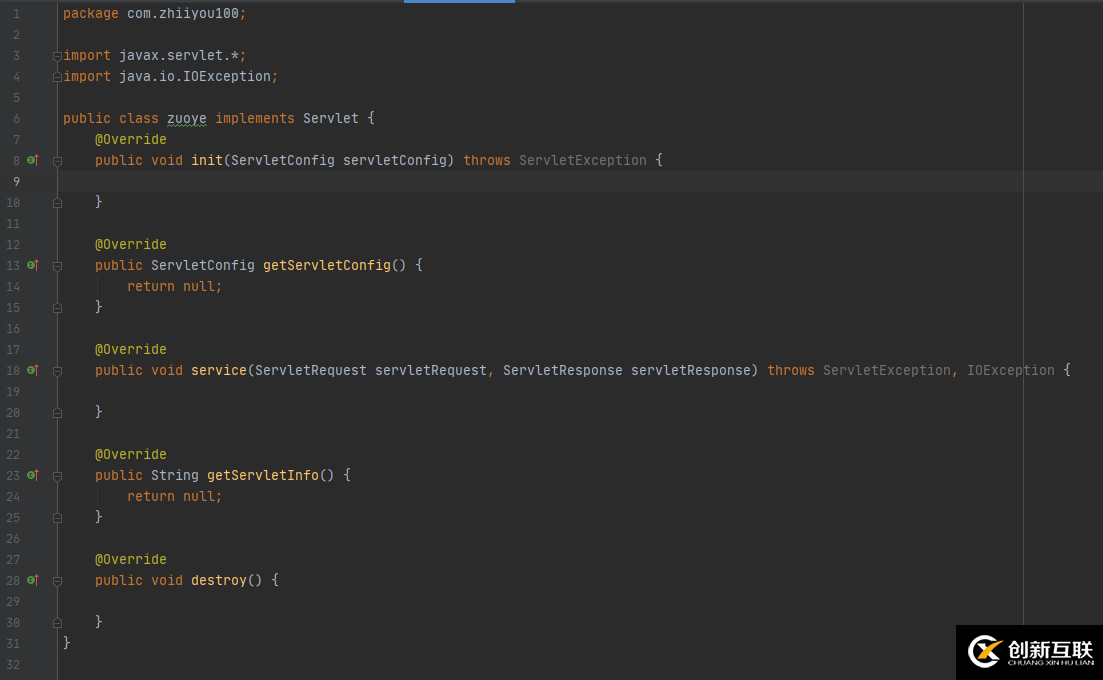The width and height of the screenshot is (1103, 680).
Task: Click implements gutter icon on service method line
Action: (32, 370)
